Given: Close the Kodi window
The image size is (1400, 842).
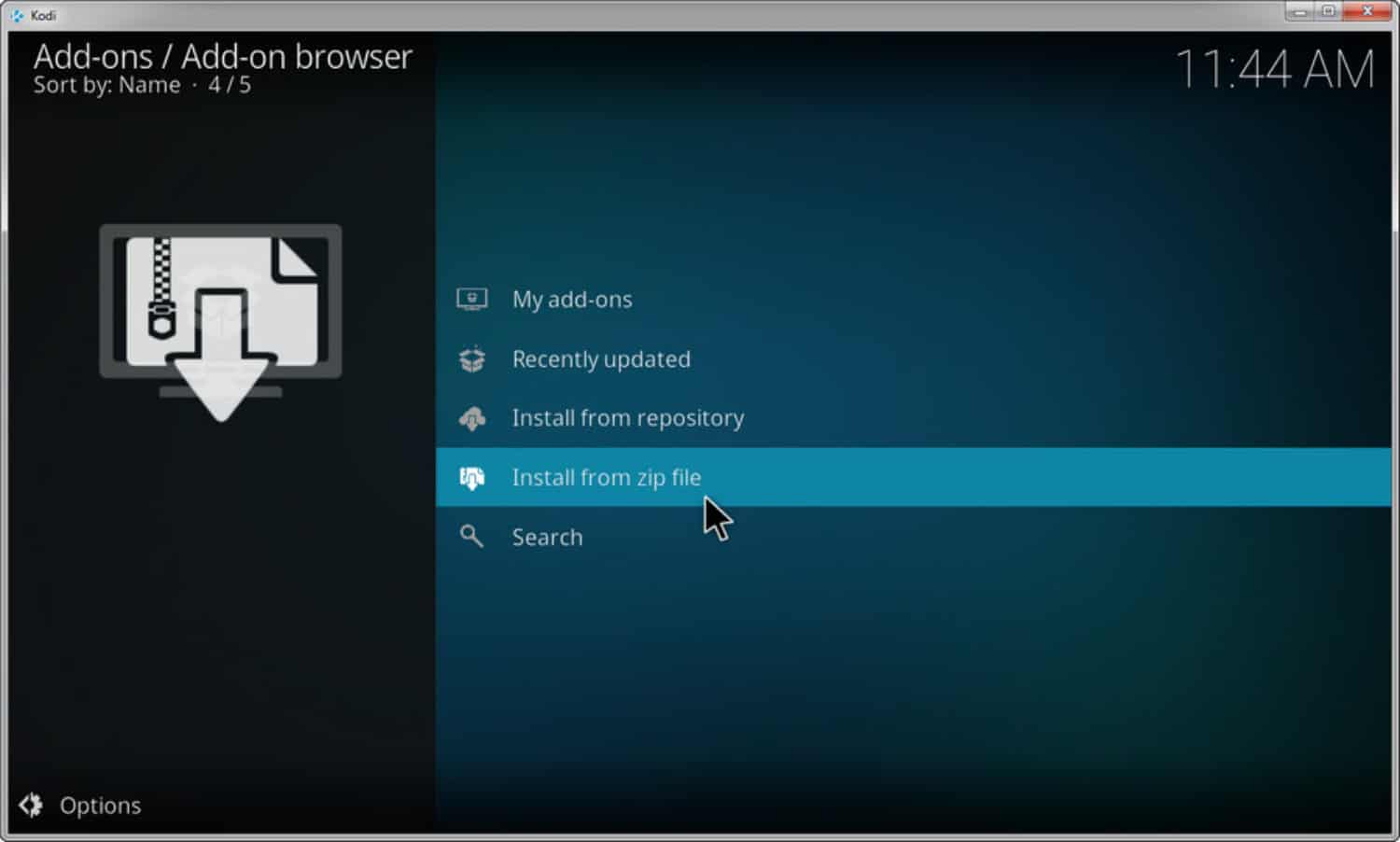Looking at the screenshot, I should 1367,11.
